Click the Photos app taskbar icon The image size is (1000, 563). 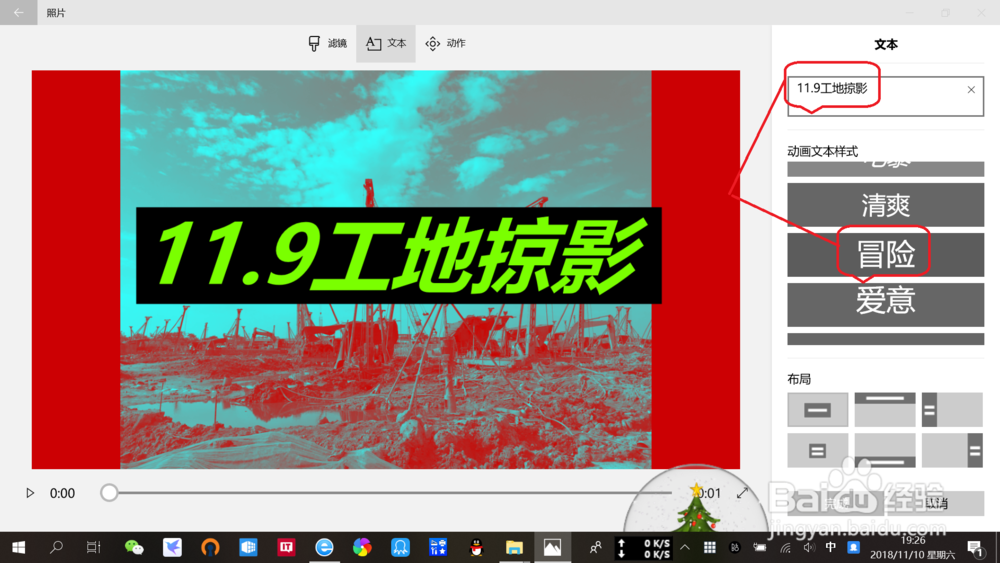(x=552, y=547)
